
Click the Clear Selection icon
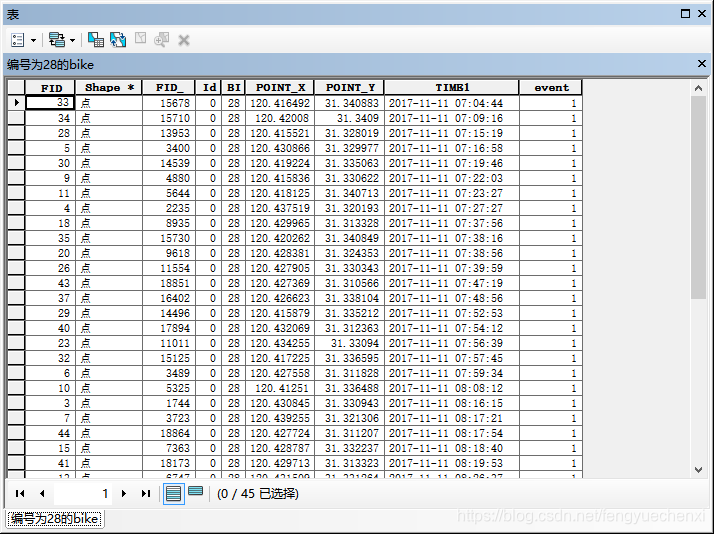[140, 38]
